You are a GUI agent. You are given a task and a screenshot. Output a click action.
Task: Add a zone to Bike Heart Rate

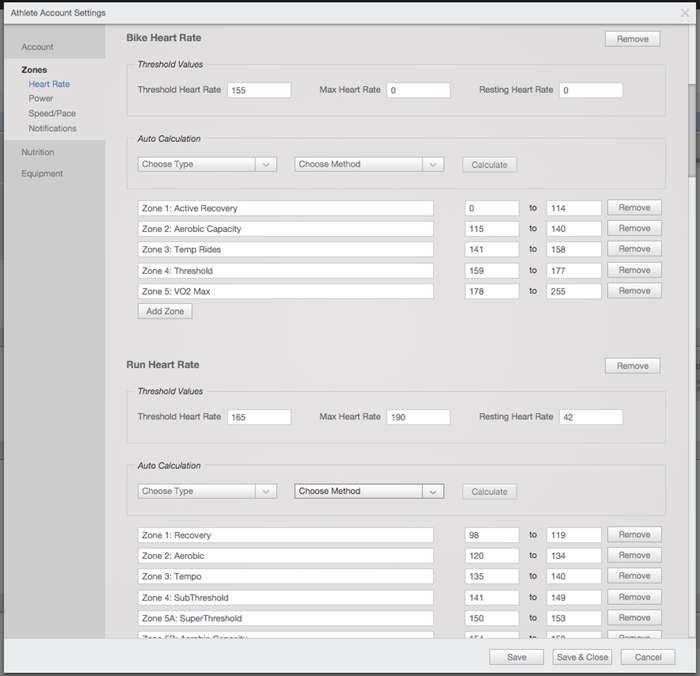click(x=165, y=311)
